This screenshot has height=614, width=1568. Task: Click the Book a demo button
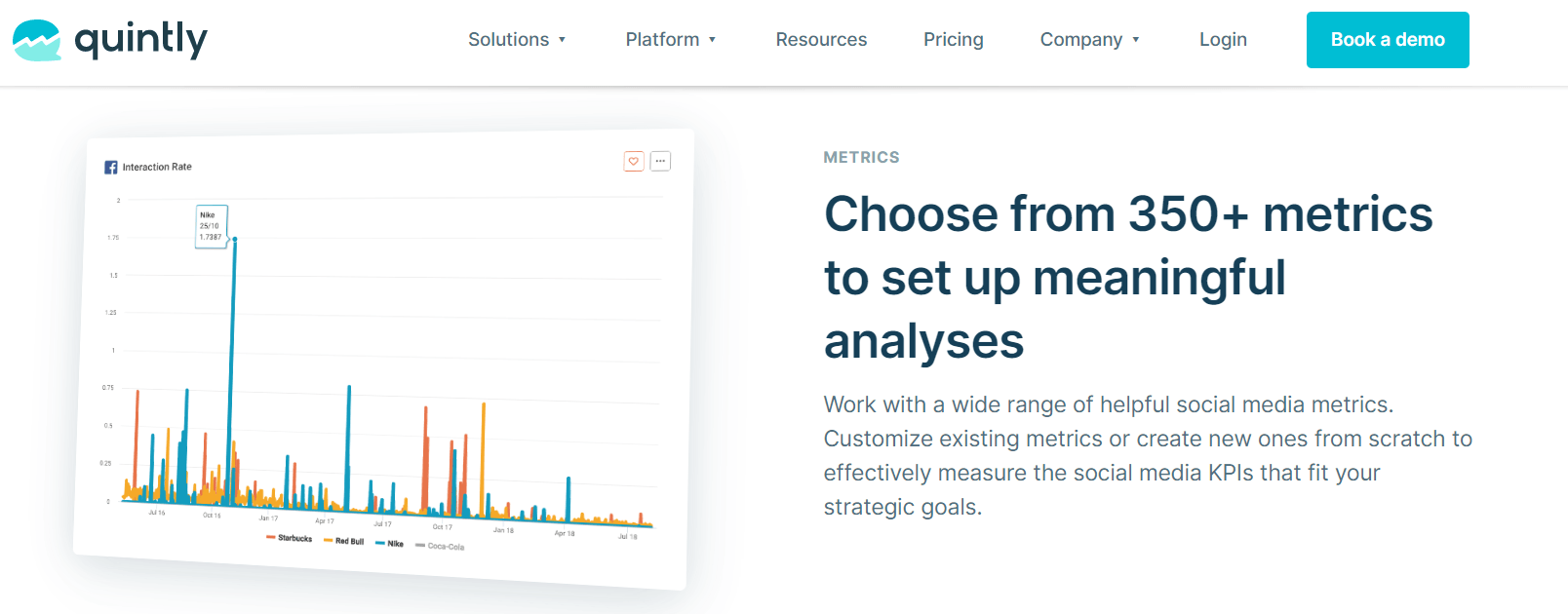click(x=1387, y=40)
